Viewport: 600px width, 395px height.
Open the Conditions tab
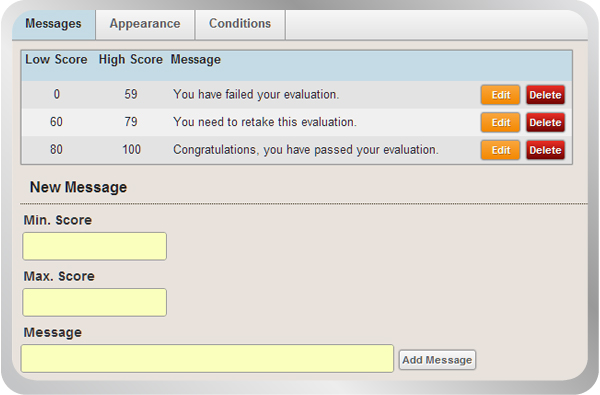(x=240, y=24)
